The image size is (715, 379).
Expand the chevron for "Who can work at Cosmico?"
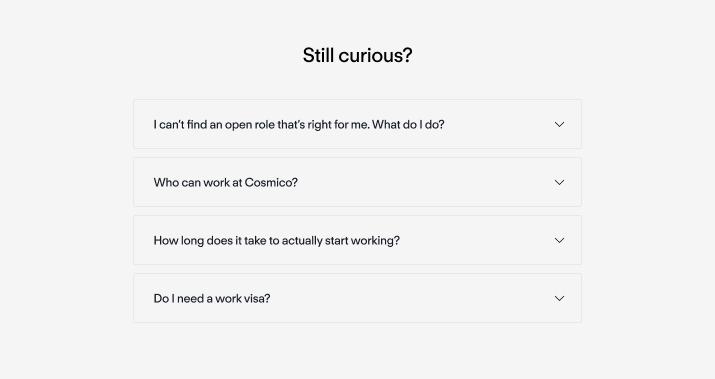point(559,182)
